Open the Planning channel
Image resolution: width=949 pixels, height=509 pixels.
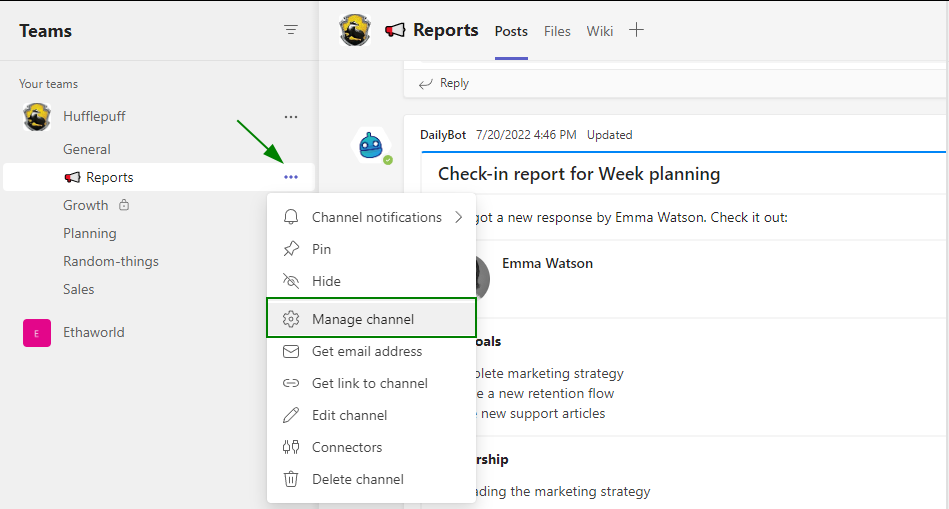click(90, 233)
